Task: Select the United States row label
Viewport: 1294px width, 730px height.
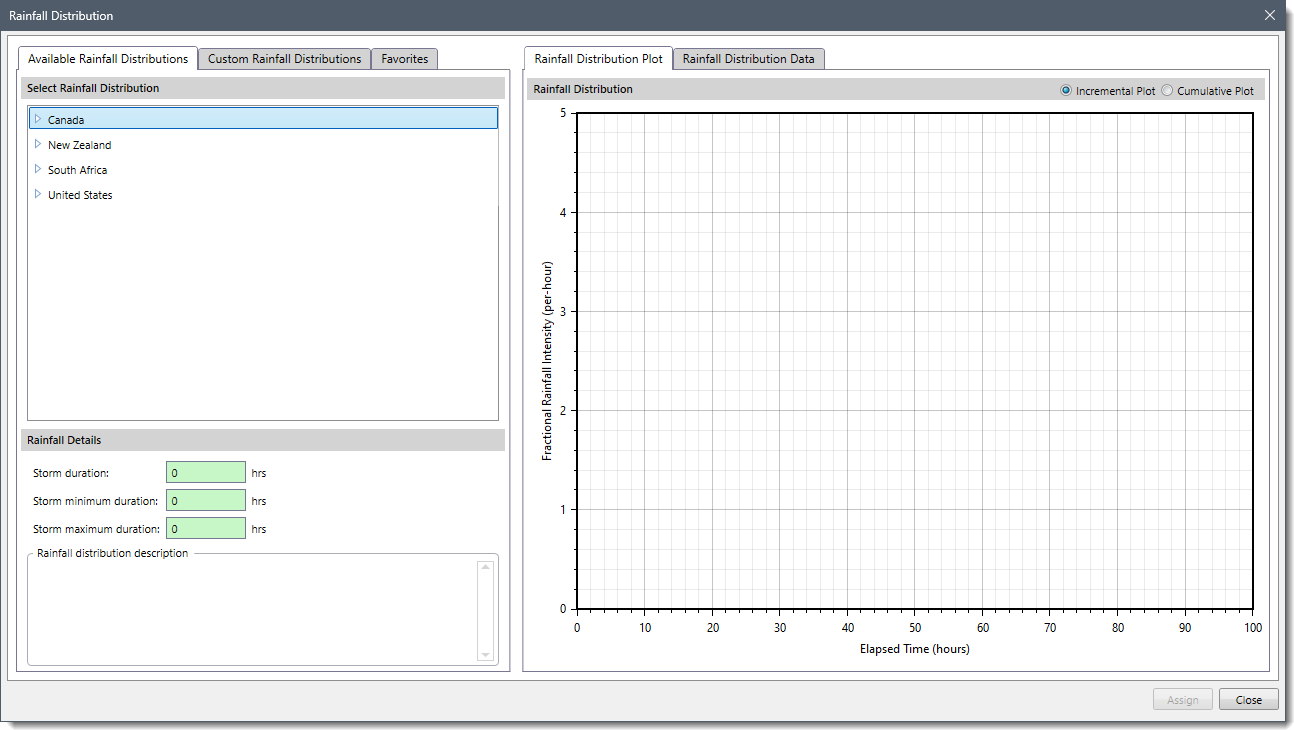Action: [x=80, y=195]
